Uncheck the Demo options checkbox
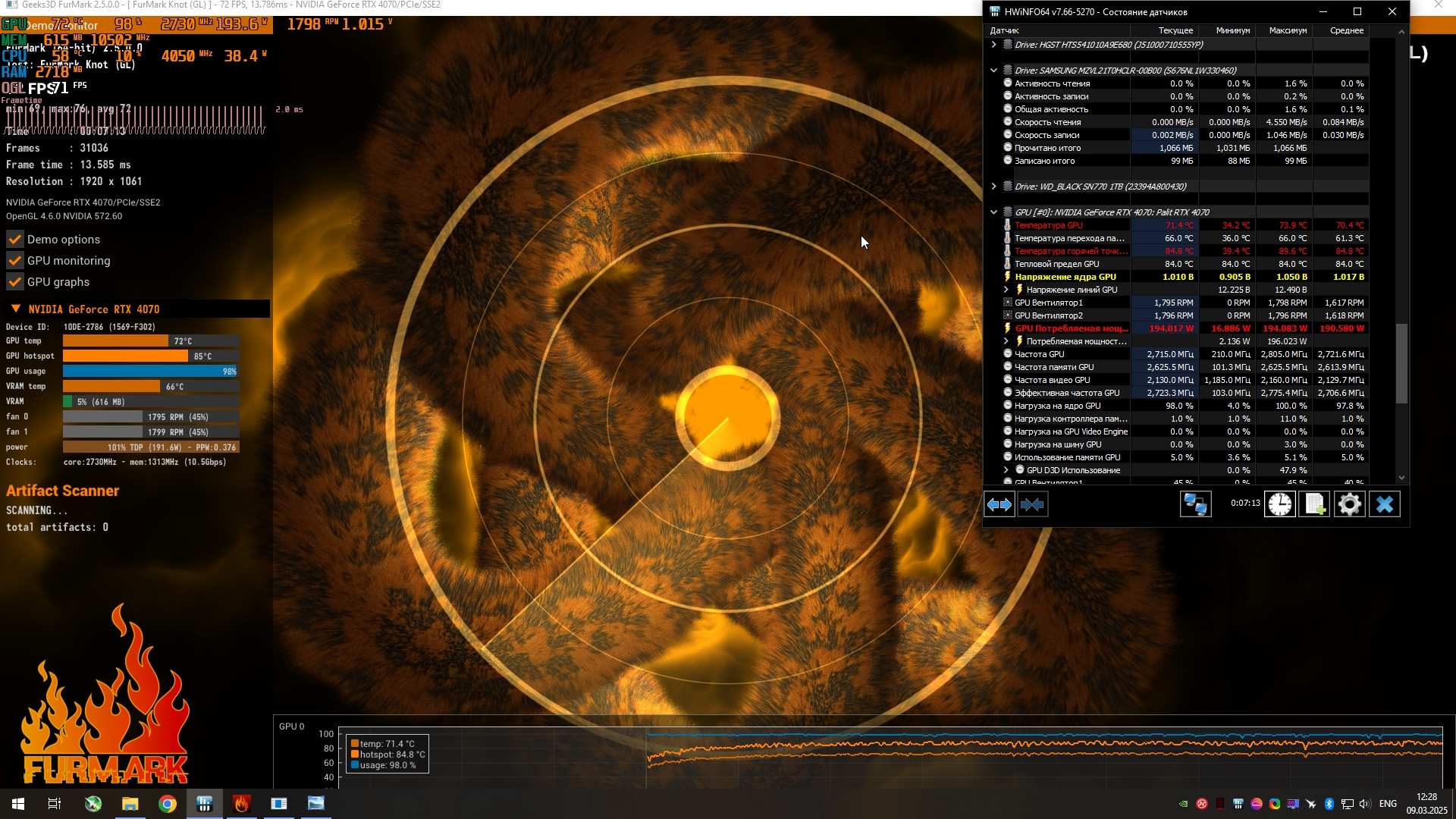 point(15,240)
